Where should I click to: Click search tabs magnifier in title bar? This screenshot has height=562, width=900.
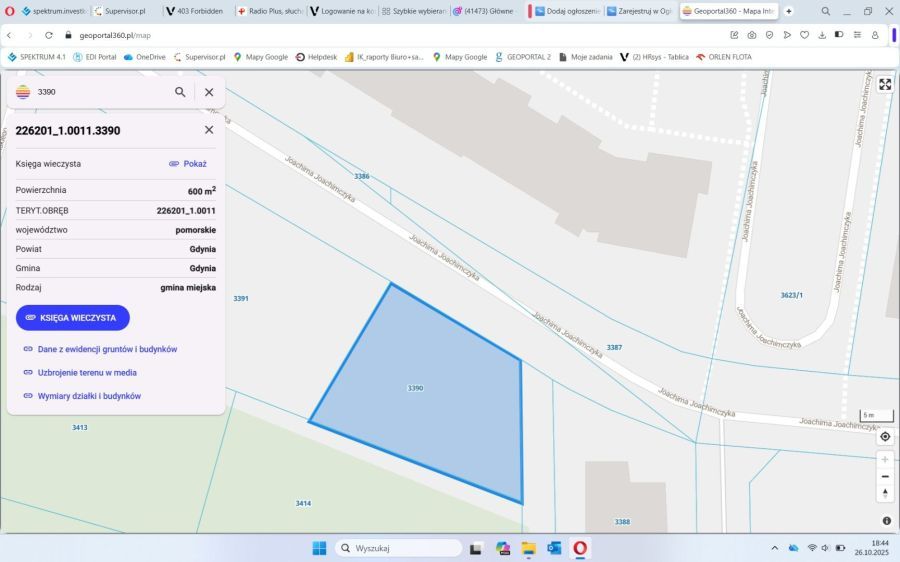(825, 11)
